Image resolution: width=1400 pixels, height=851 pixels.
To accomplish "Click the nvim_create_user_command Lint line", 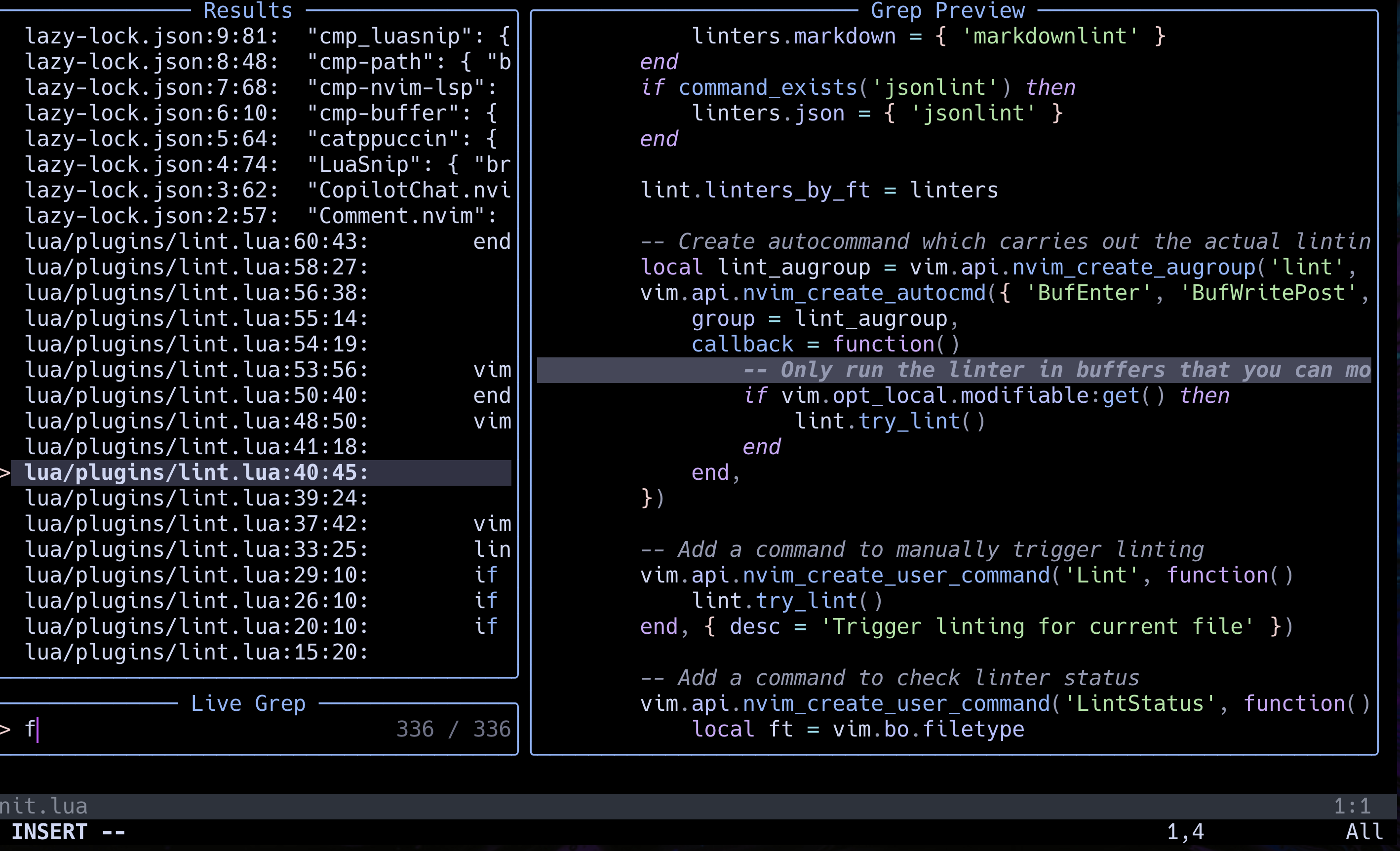I will 966,575.
